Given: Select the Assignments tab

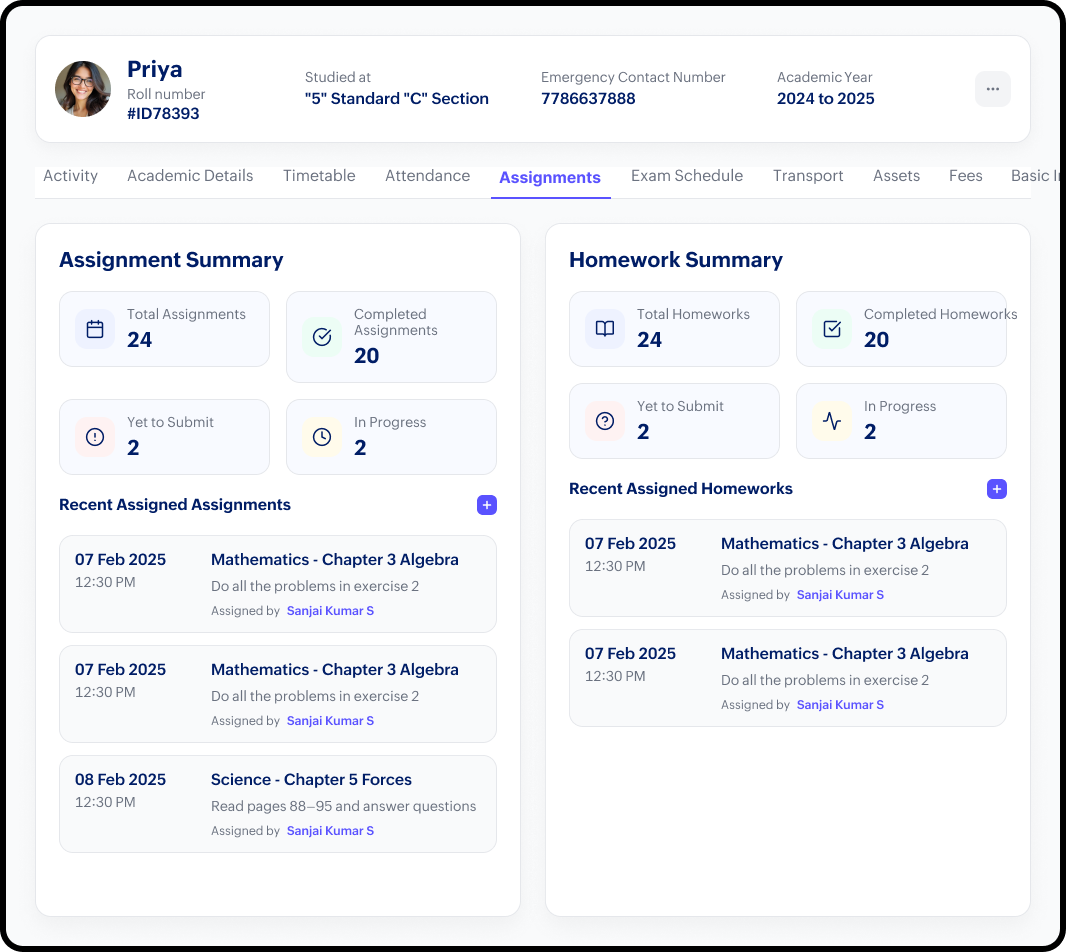Looking at the screenshot, I should click(550, 177).
